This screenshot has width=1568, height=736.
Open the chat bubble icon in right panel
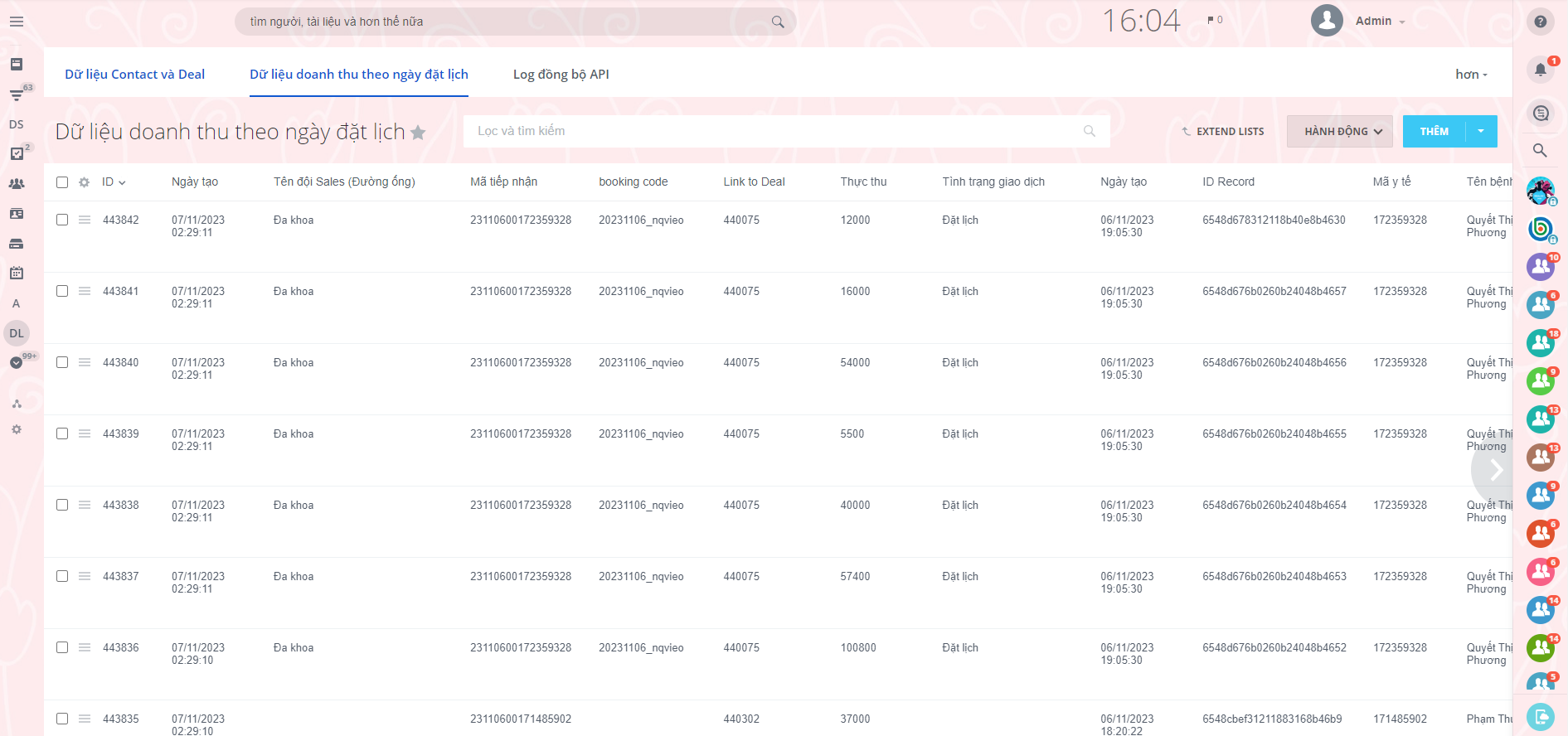pos(1540,113)
